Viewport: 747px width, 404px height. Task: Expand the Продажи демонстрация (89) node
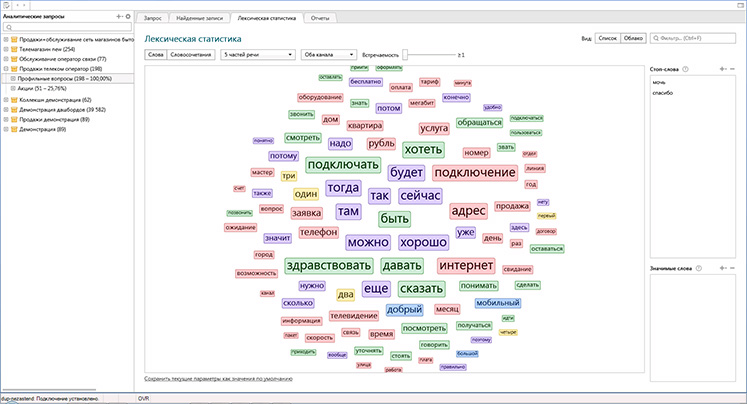click(x=6, y=120)
